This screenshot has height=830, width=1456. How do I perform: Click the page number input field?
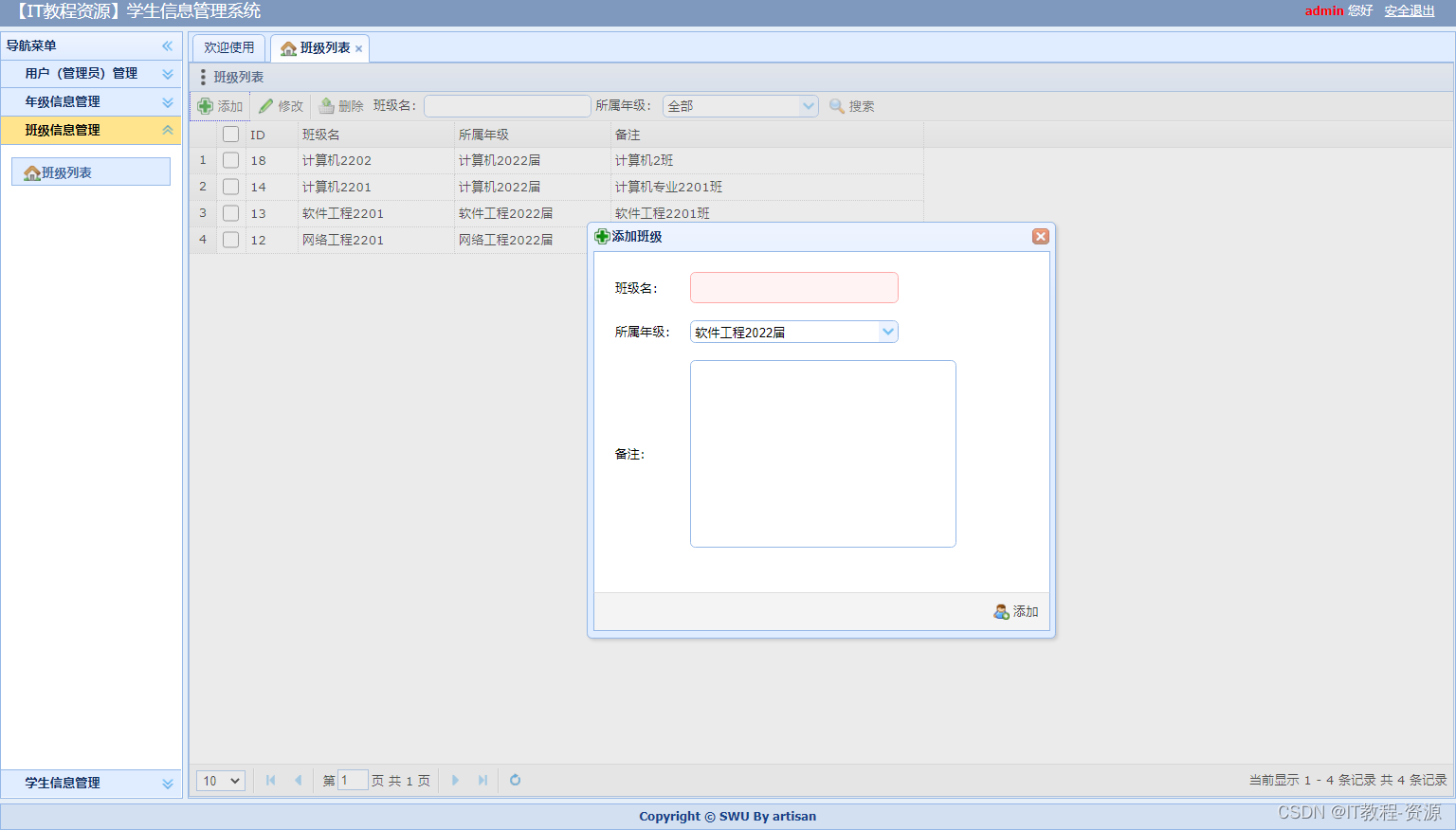click(353, 781)
